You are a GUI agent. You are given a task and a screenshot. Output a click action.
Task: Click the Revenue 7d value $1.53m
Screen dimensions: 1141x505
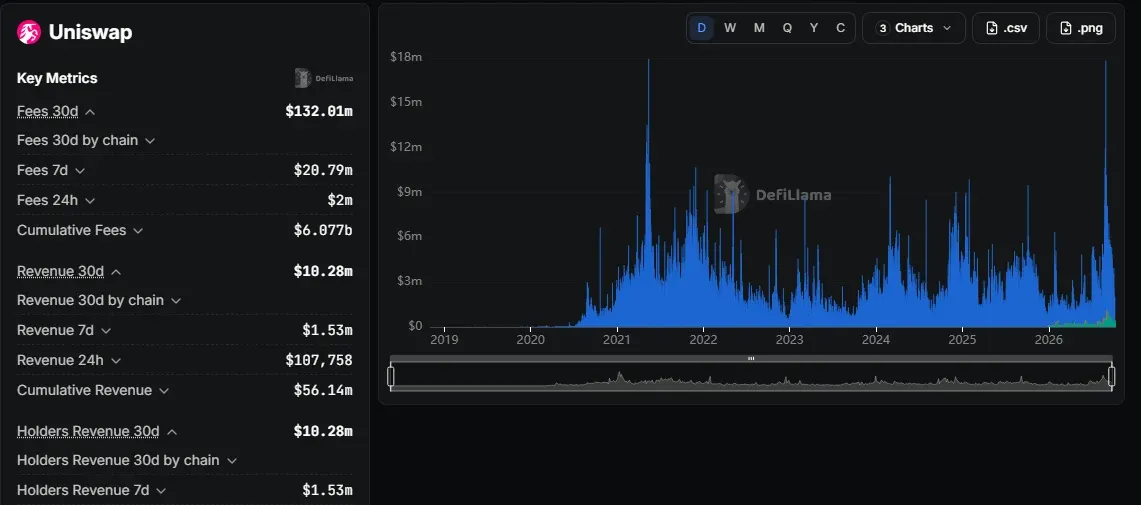tap(327, 330)
